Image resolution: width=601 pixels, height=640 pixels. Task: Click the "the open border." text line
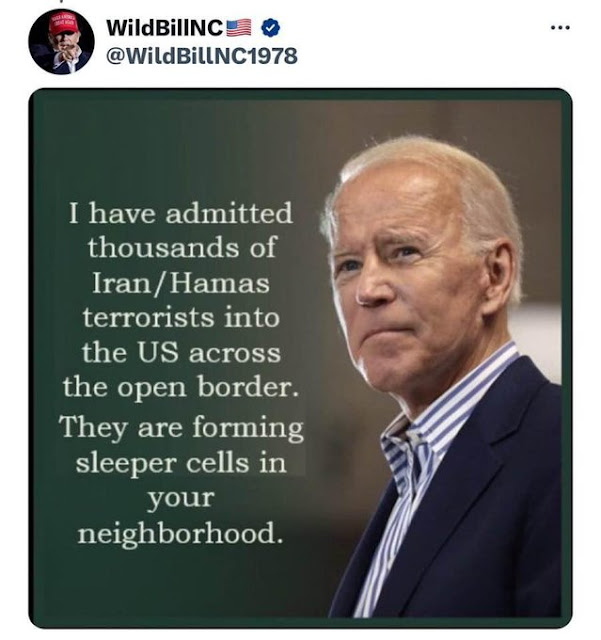point(181,387)
